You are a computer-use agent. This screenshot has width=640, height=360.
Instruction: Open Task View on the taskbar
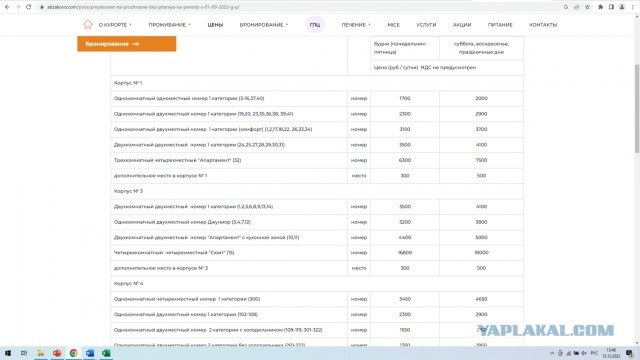pyautogui.click(x=24, y=353)
